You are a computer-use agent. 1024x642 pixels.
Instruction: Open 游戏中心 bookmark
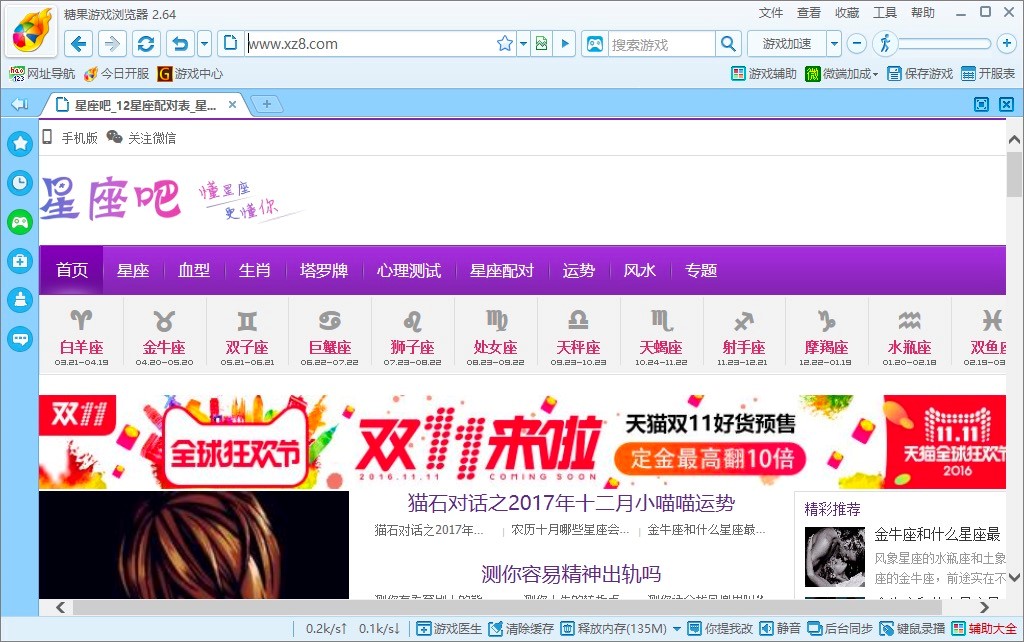pos(190,74)
